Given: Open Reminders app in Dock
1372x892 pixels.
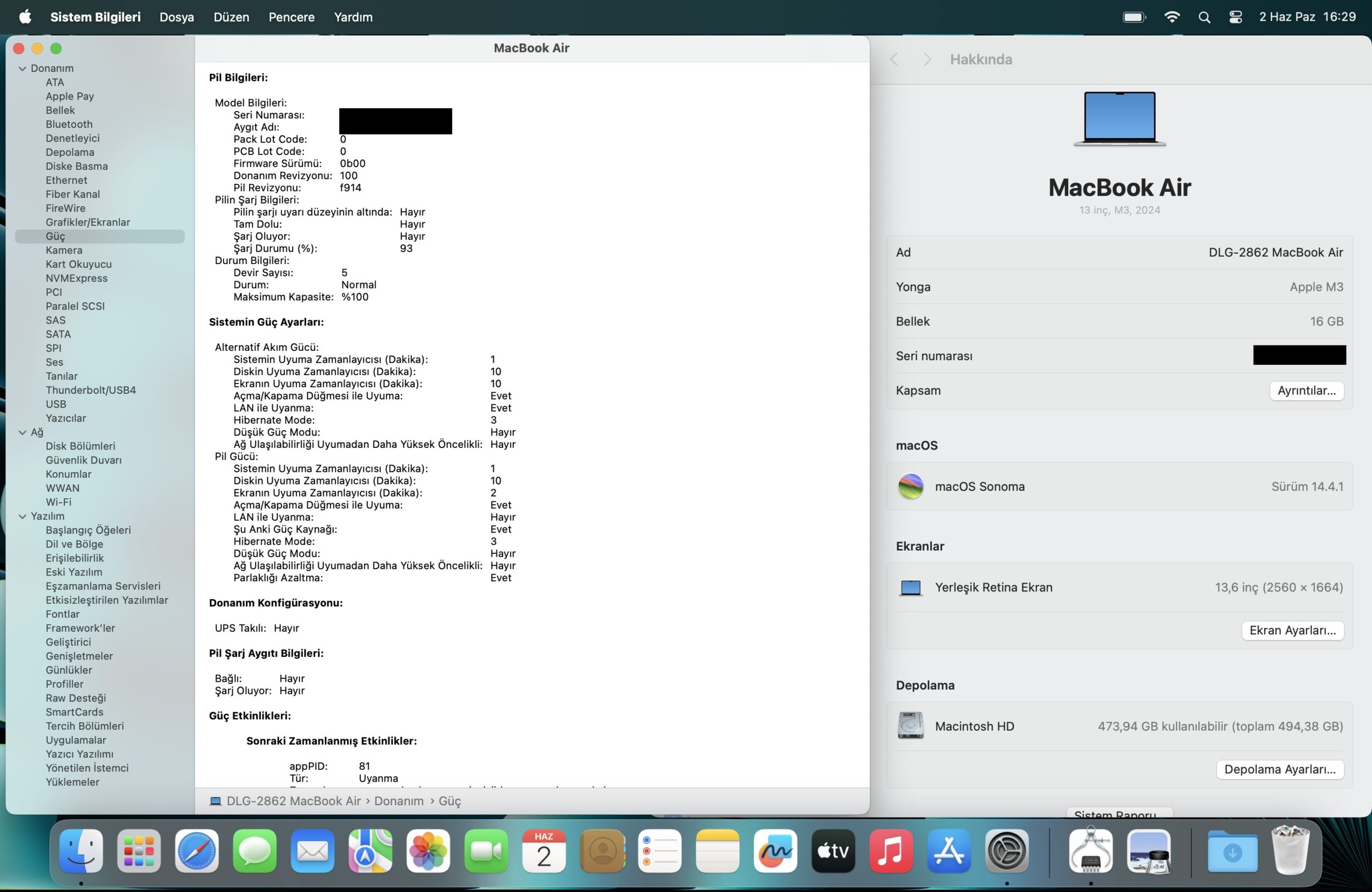Looking at the screenshot, I should click(x=660, y=851).
